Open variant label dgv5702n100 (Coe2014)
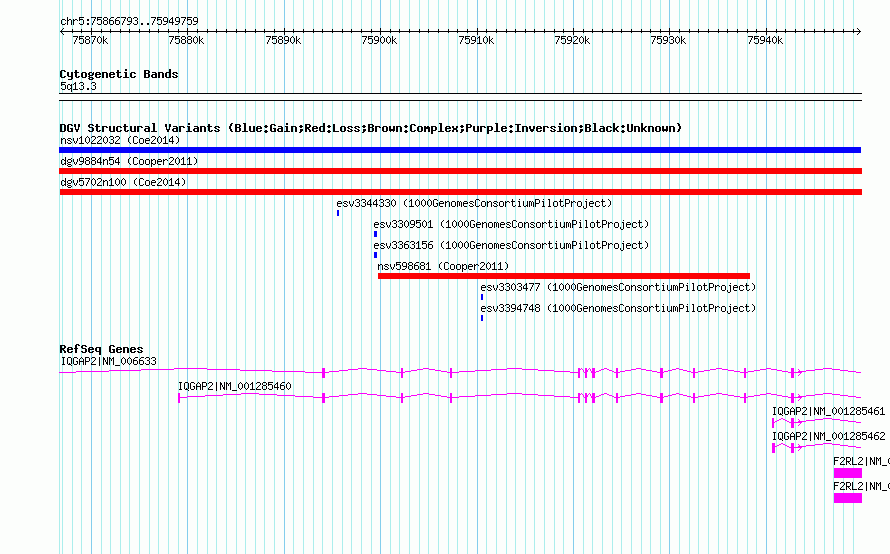Viewport: 890px width, 554px height. [123, 182]
